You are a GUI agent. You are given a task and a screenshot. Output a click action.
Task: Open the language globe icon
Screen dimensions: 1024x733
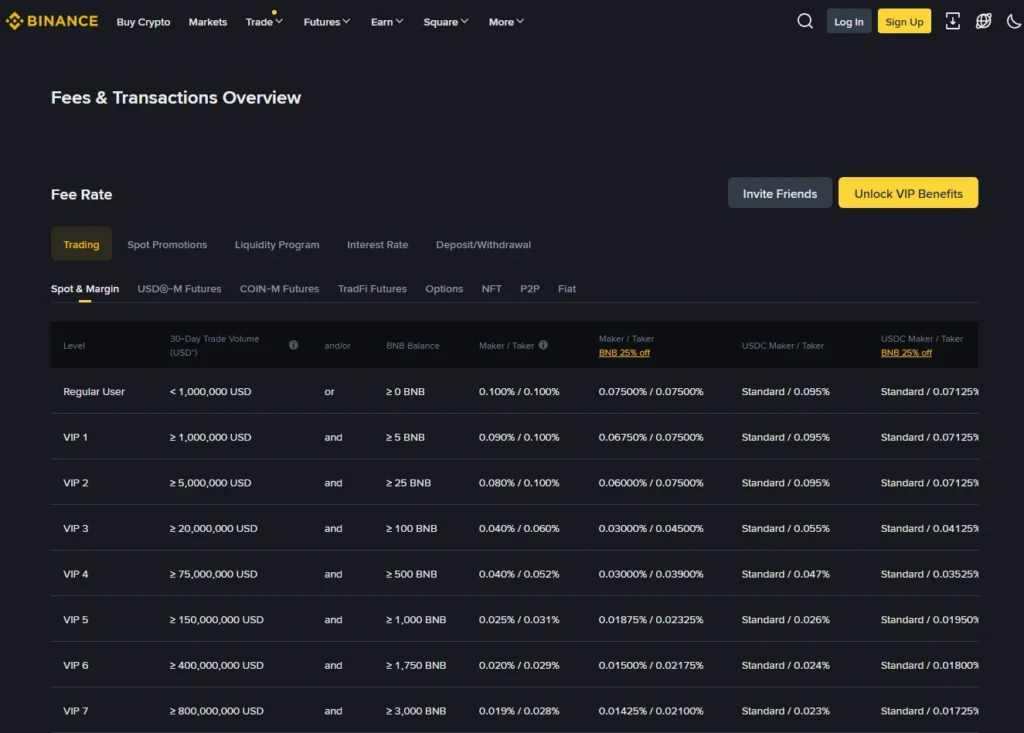click(983, 22)
